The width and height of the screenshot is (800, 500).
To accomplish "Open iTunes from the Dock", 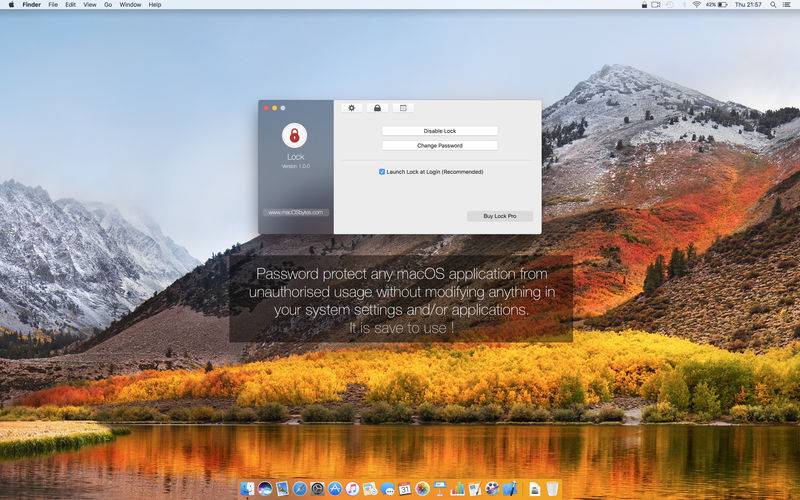I will [x=353, y=488].
